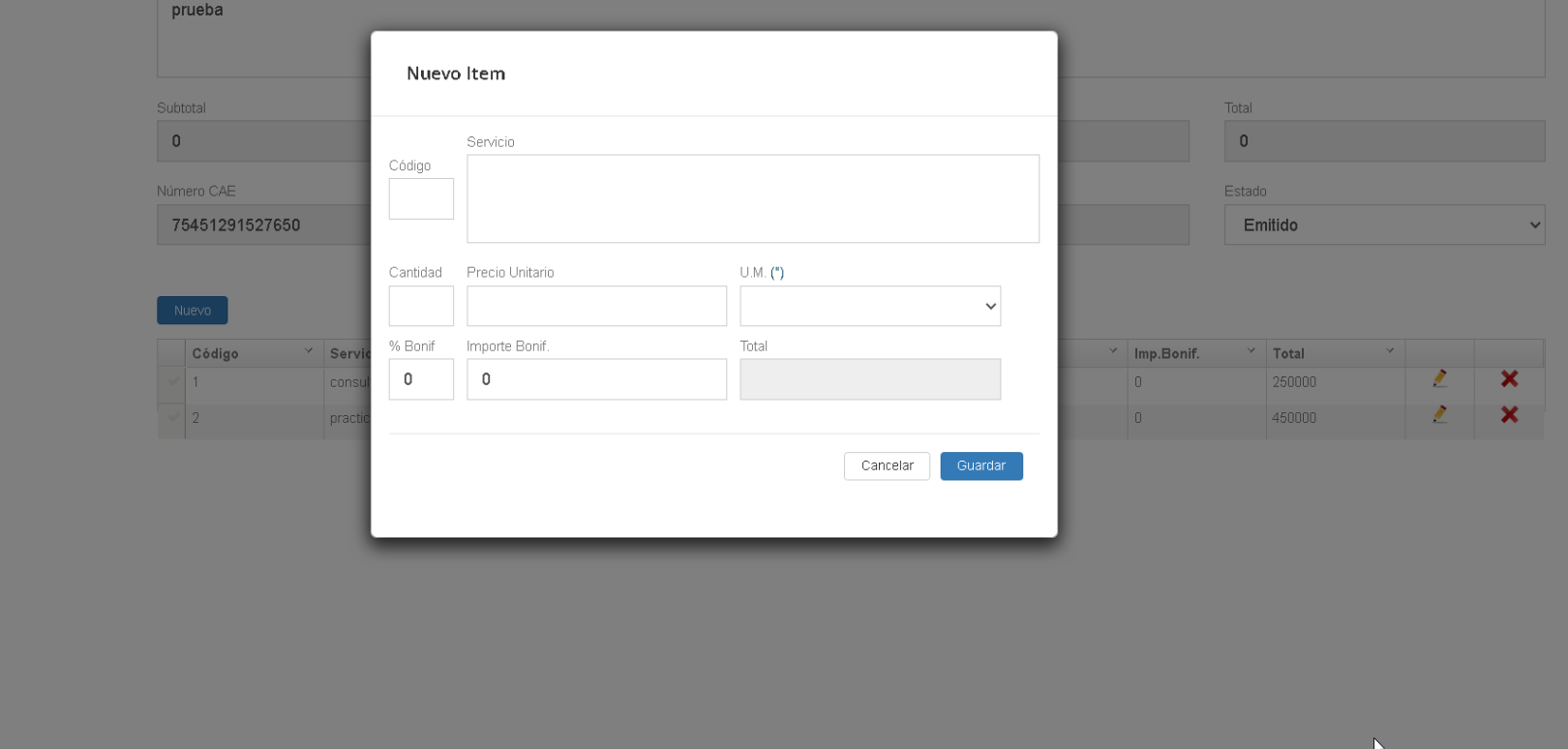Open the Imp.Bonif. column filter arrow

tap(1251, 351)
